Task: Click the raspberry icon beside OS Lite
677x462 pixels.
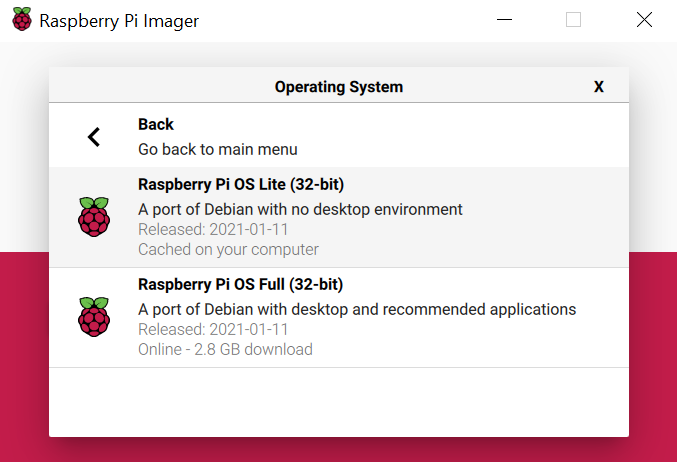Action: [x=94, y=217]
